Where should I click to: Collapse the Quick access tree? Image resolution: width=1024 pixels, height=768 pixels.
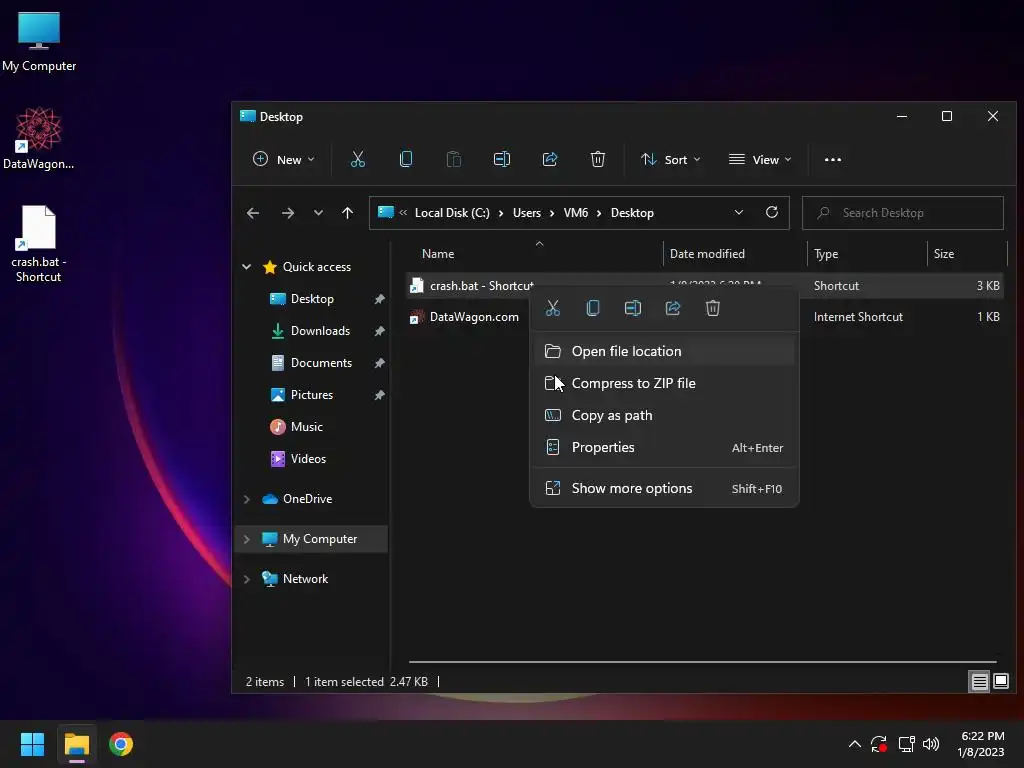tap(247, 266)
